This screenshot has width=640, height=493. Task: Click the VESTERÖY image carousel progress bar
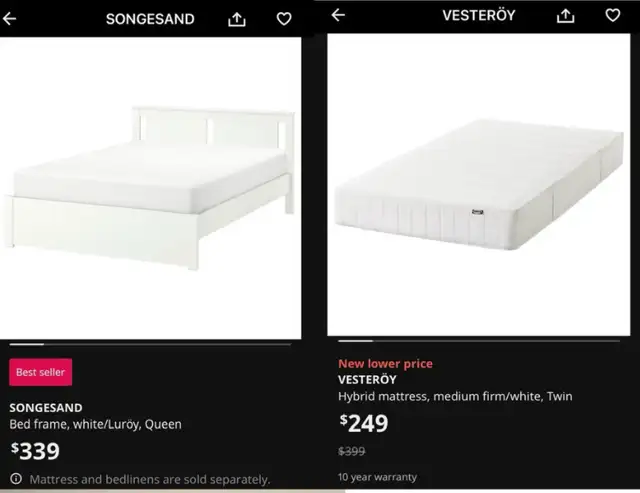point(479,341)
